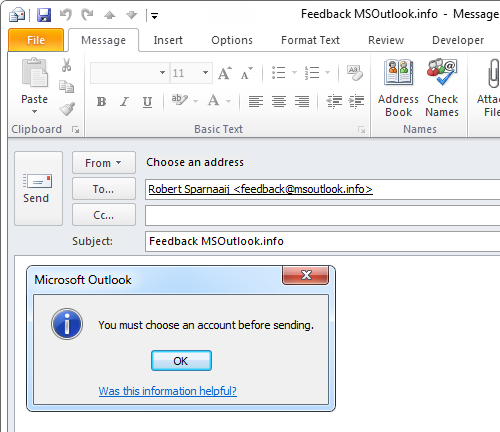Click in the Subject field
Screen dimensions: 500x432
(x=323, y=241)
